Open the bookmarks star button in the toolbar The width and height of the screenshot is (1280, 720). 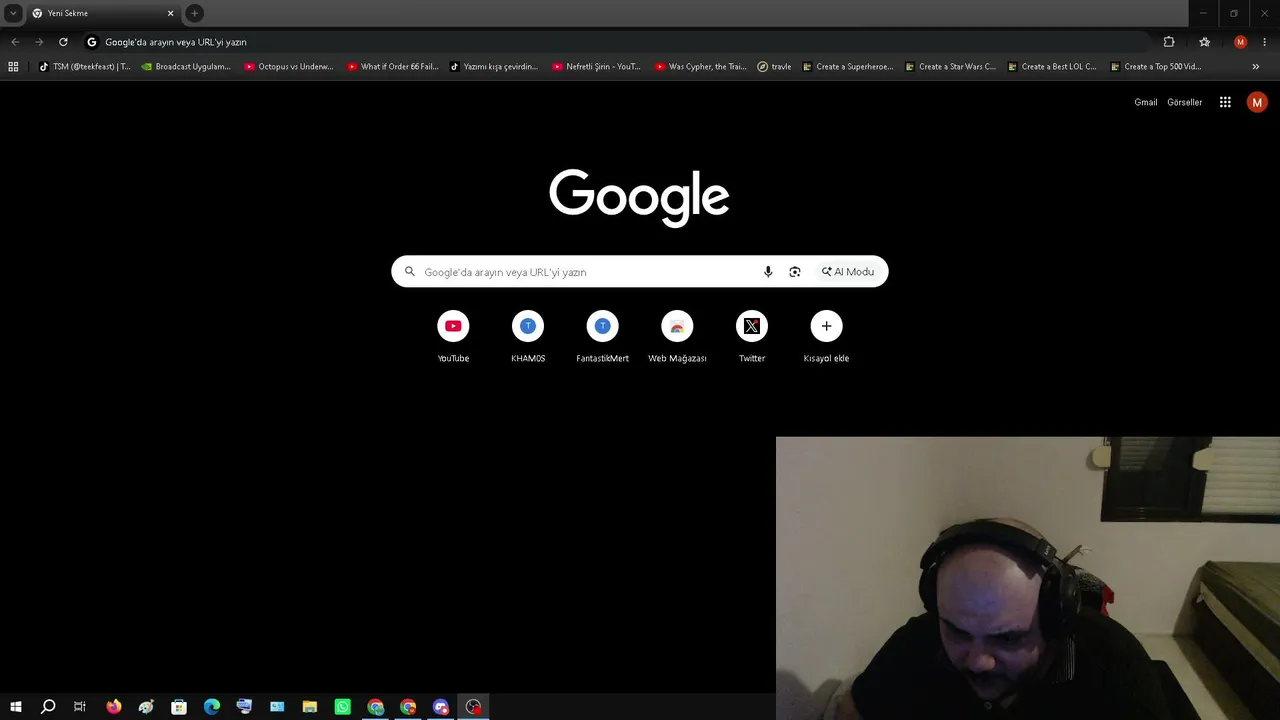click(1205, 42)
